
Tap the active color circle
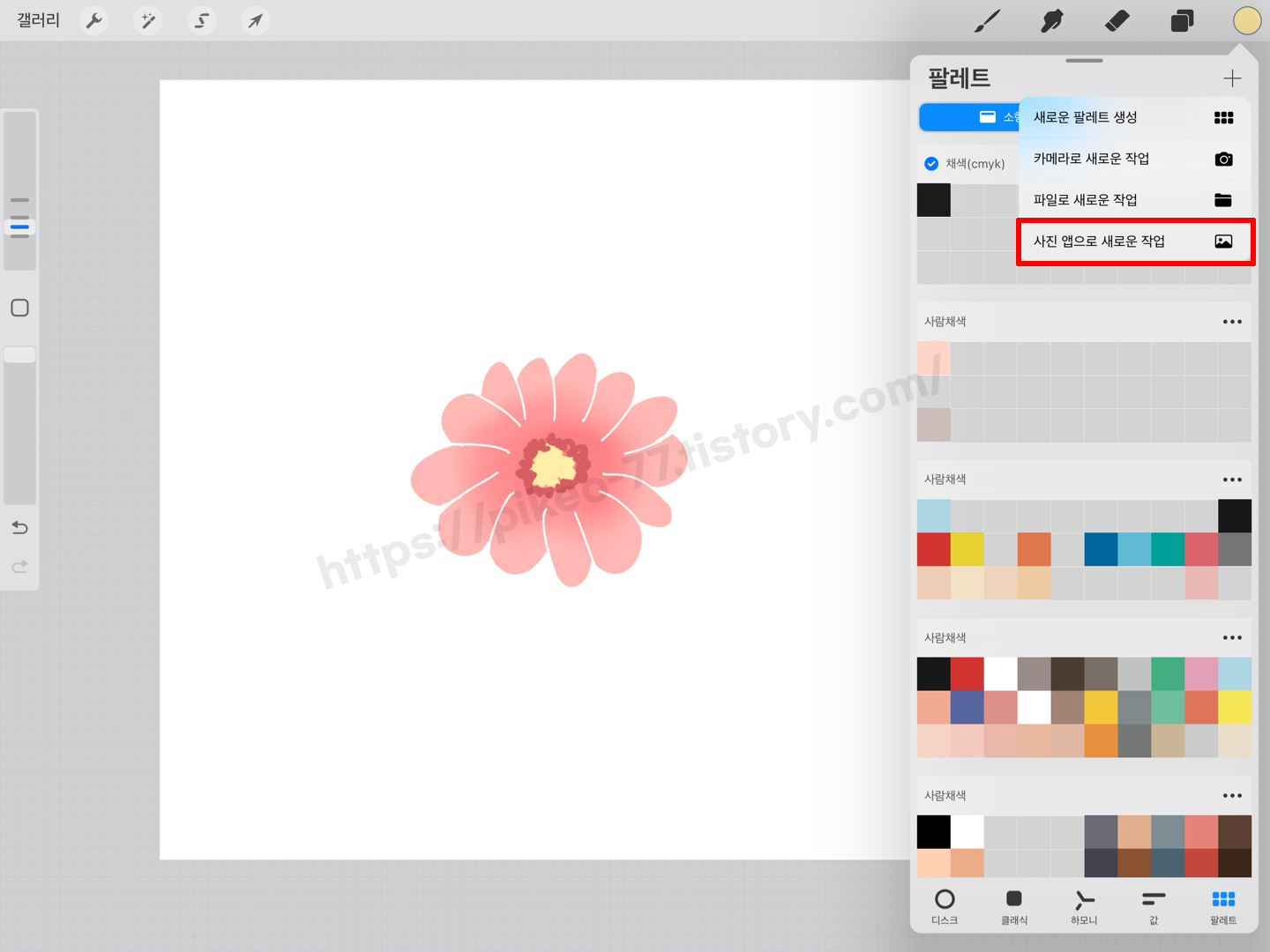(x=1247, y=20)
